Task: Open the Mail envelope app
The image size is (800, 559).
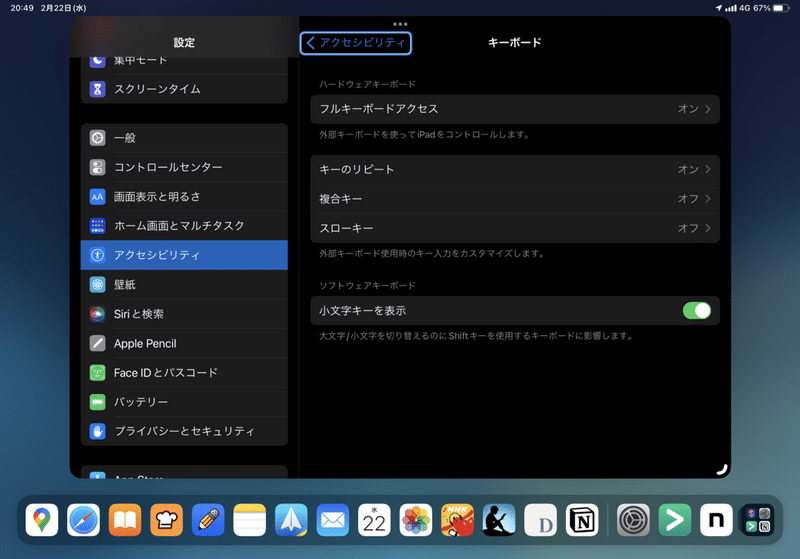Action: [x=333, y=520]
